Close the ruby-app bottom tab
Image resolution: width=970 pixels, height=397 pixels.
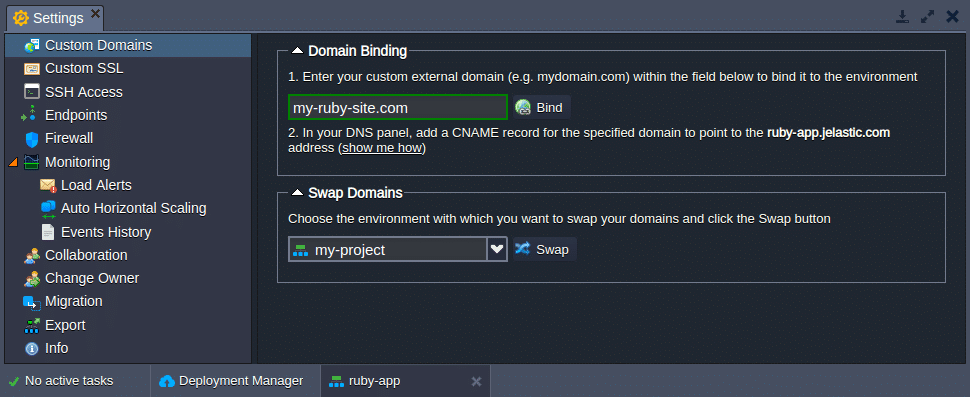pos(476,382)
